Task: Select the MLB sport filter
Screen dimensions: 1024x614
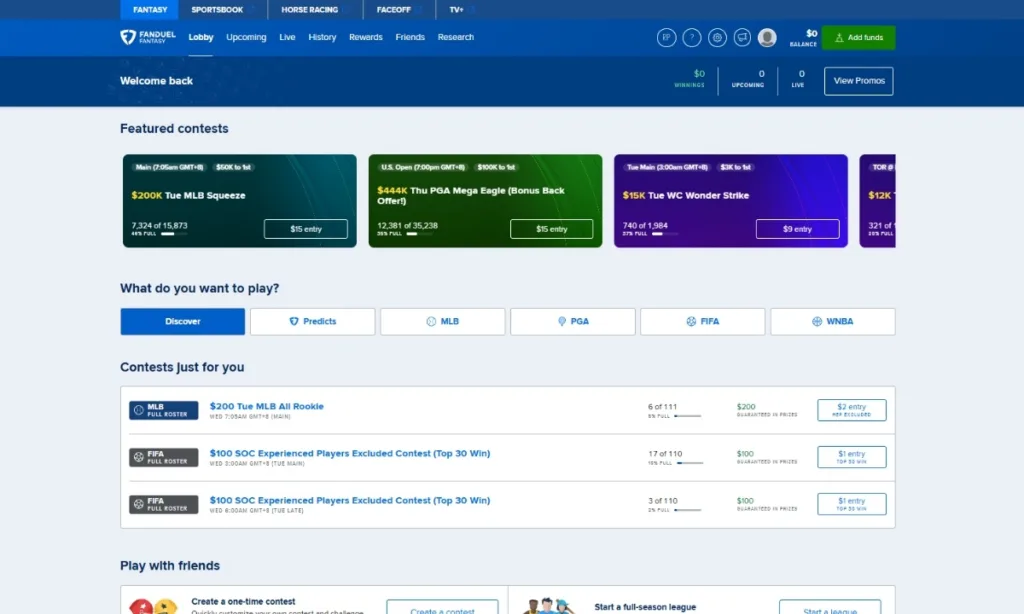Action: click(443, 322)
